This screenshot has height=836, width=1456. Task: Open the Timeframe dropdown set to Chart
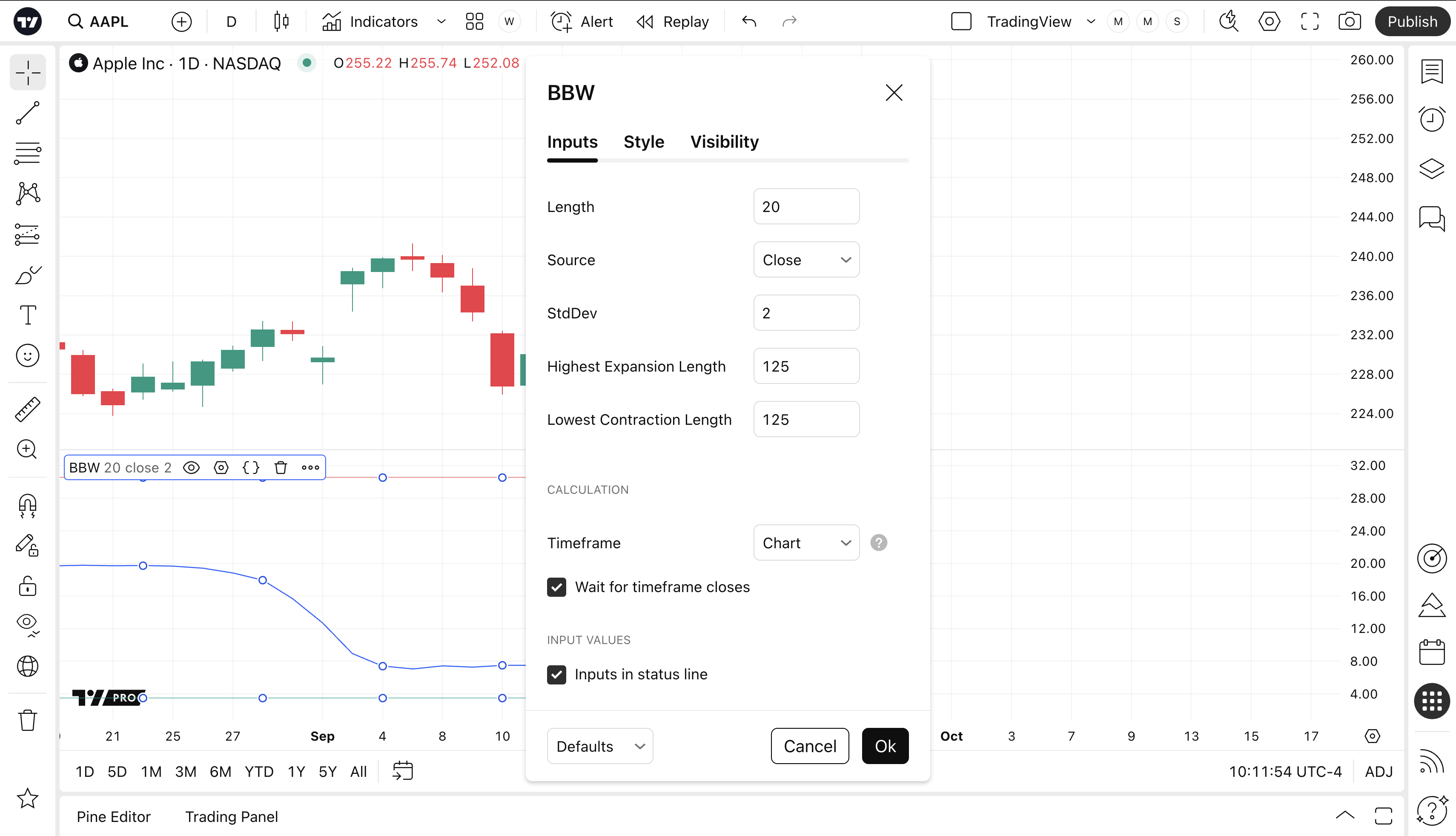click(805, 543)
